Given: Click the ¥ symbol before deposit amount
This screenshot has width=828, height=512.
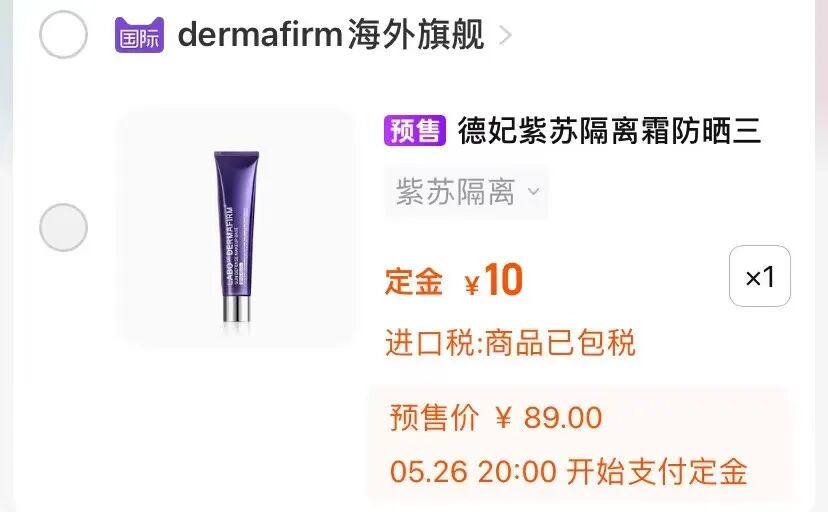Looking at the screenshot, I should click(x=472, y=285).
